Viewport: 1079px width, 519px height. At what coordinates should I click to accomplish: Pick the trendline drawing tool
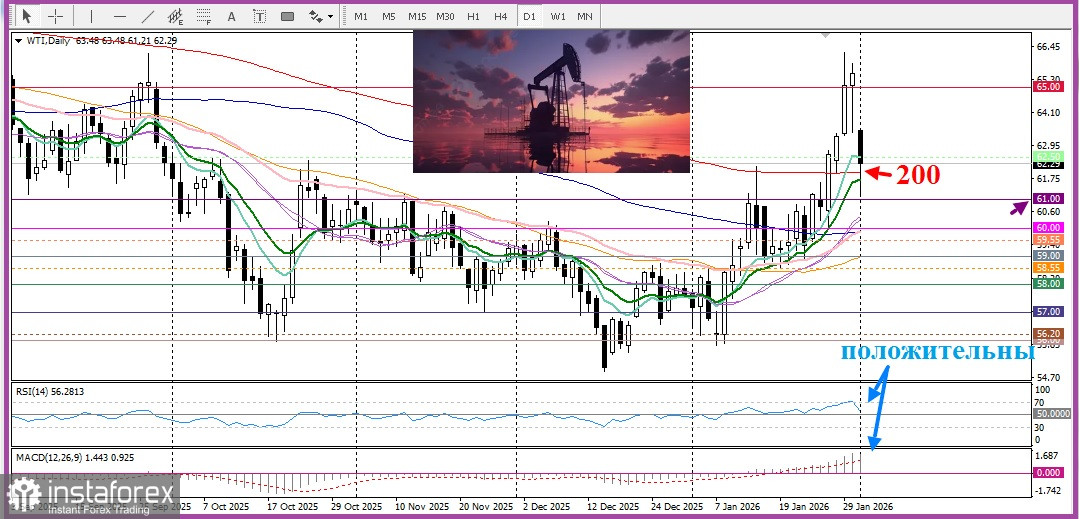[148, 16]
